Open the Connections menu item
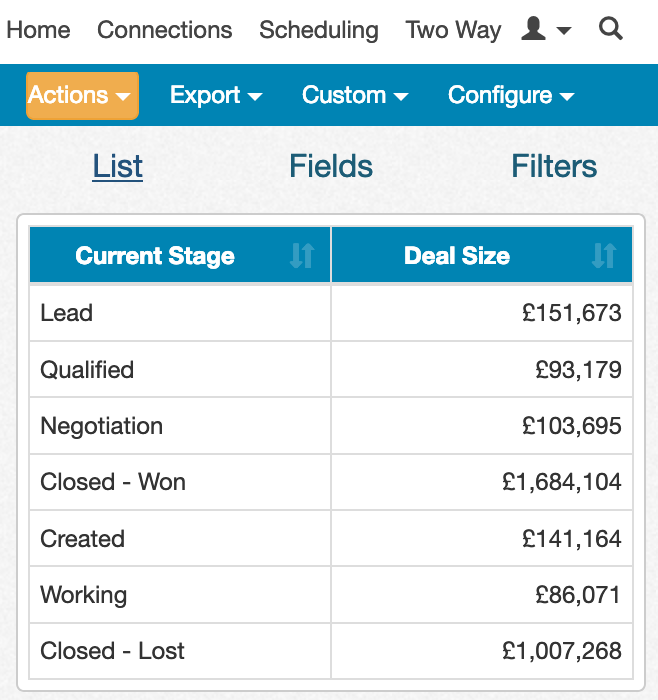This screenshot has width=658, height=700. coord(165,30)
